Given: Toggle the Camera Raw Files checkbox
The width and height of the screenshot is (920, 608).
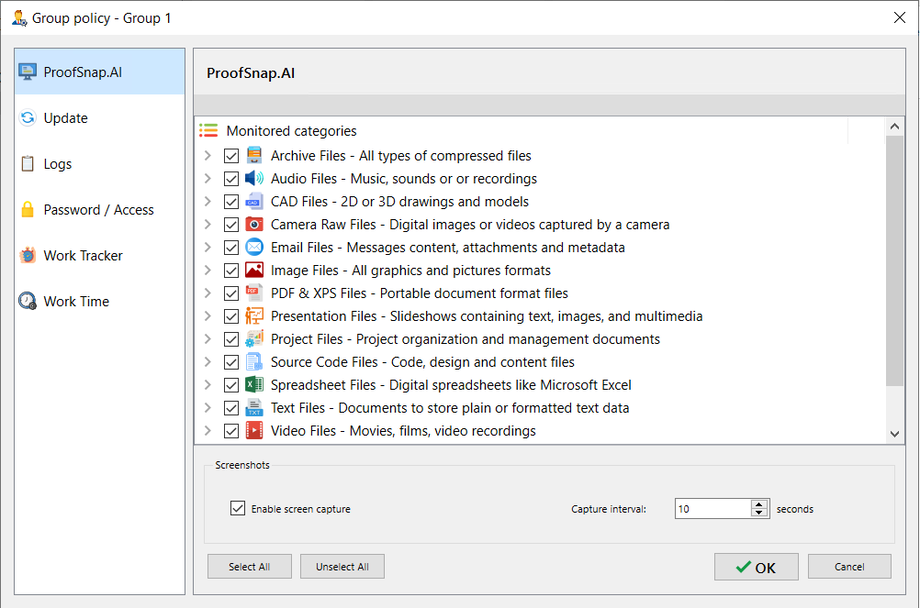Looking at the screenshot, I should click(231, 224).
